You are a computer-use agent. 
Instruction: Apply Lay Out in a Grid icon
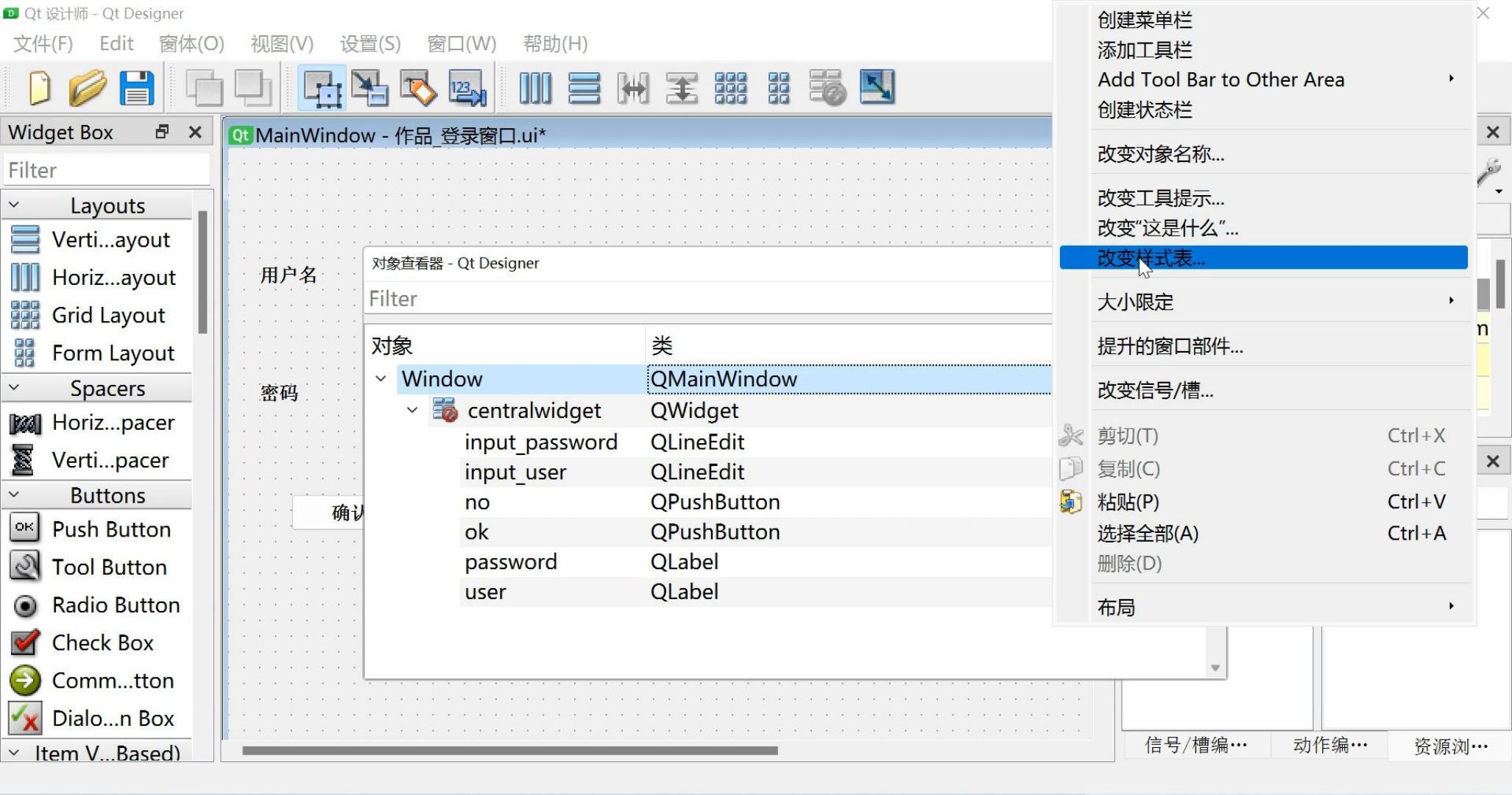pyautogui.click(x=730, y=88)
